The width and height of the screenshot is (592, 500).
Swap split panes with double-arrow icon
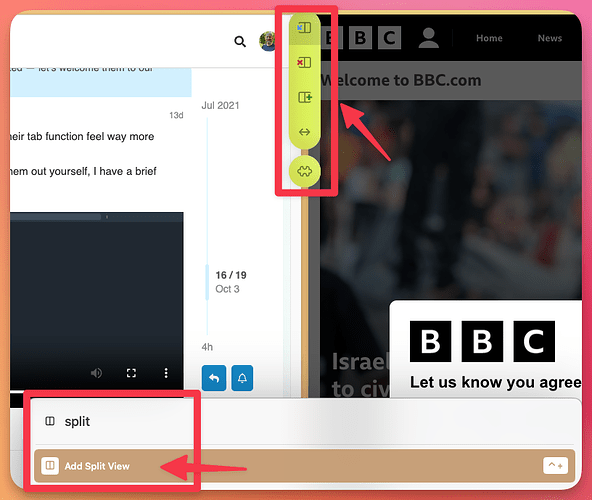point(304,132)
